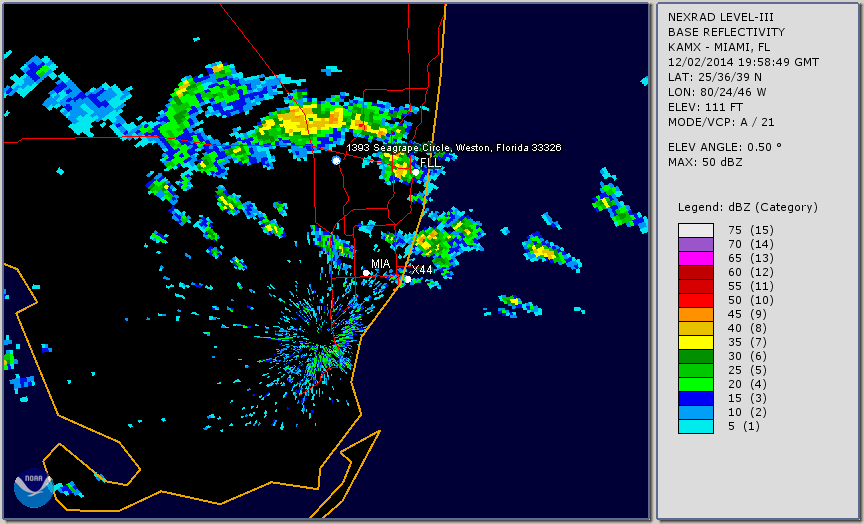Click the 'MAX: 50 dBZ' text
The width and height of the screenshot is (864, 524).
coord(705,162)
